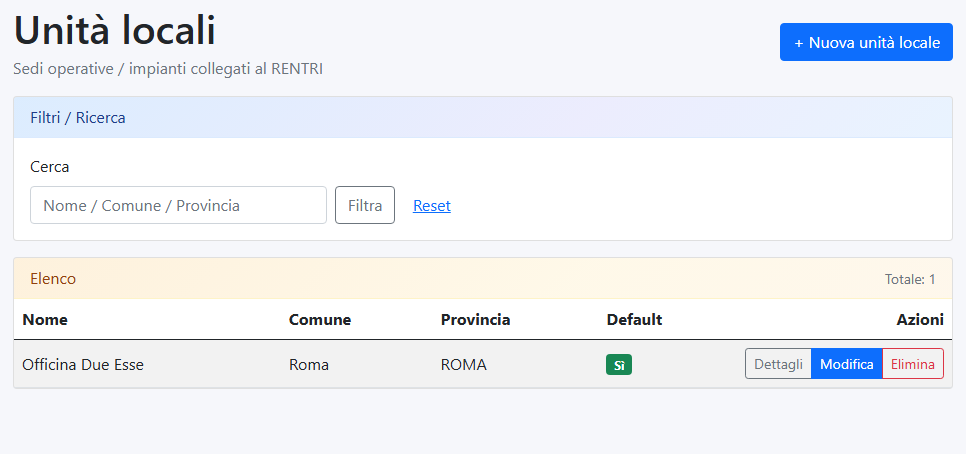Edit Officina Due Esse with Modifica

846,364
